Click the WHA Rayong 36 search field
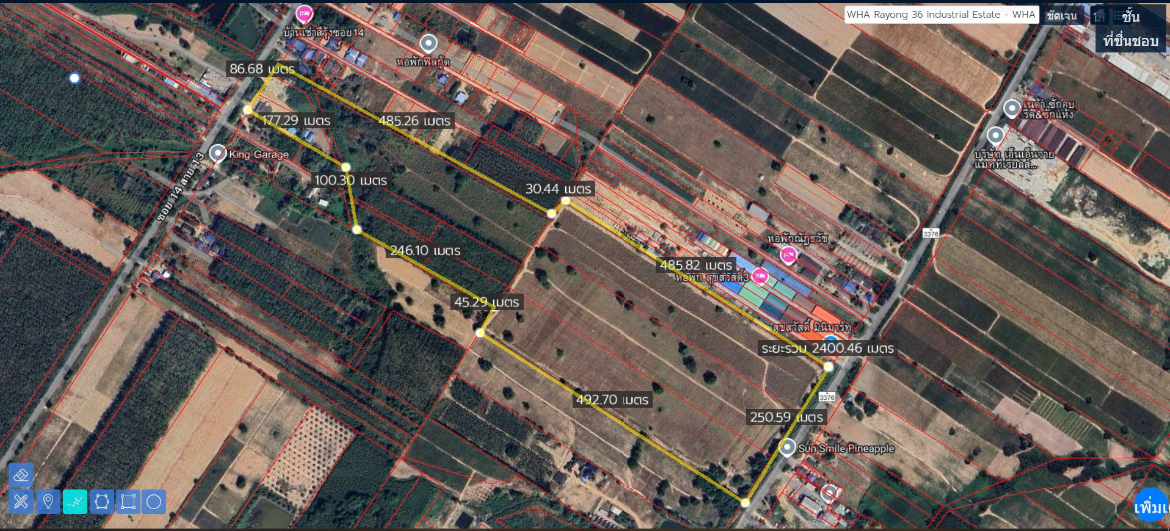Viewport: 1170px width, 531px height. [940, 15]
